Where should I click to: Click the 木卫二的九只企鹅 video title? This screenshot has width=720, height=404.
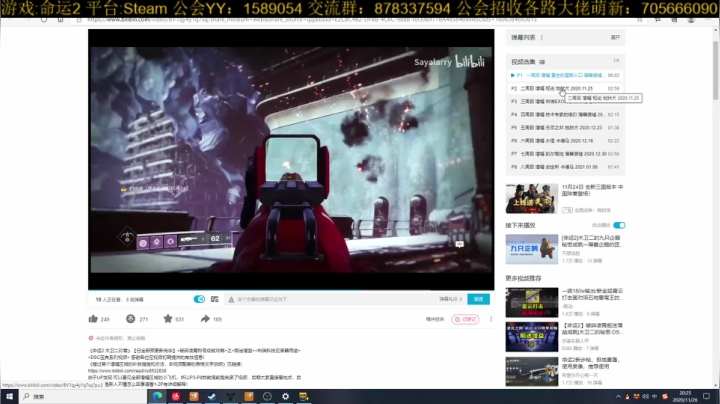point(591,241)
